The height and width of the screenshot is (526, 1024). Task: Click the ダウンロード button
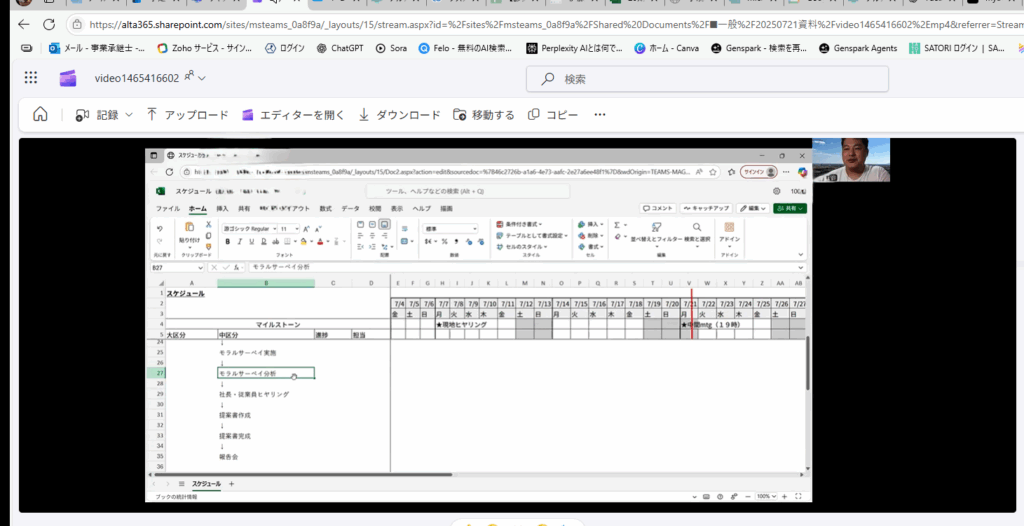point(399,115)
